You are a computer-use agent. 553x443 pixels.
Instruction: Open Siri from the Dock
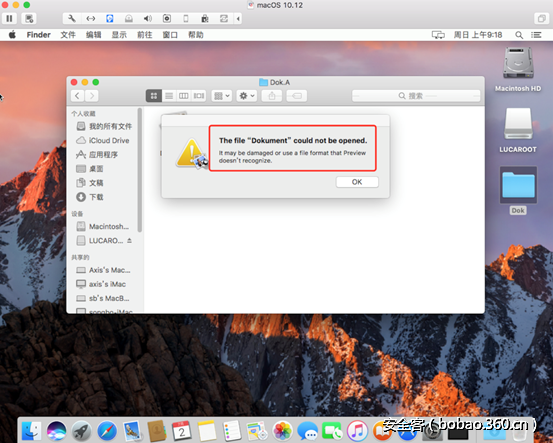tap(56, 431)
